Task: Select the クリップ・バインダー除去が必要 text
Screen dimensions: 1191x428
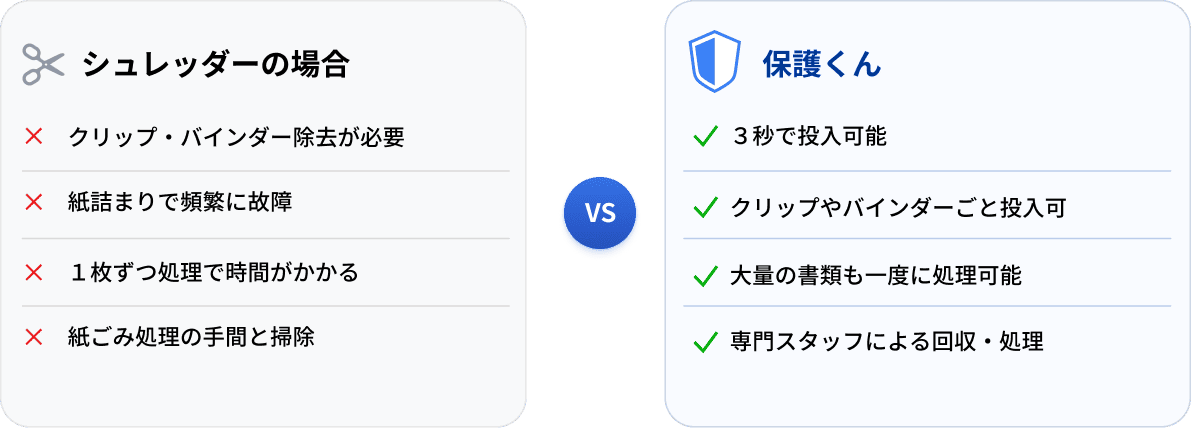Action: (236, 137)
